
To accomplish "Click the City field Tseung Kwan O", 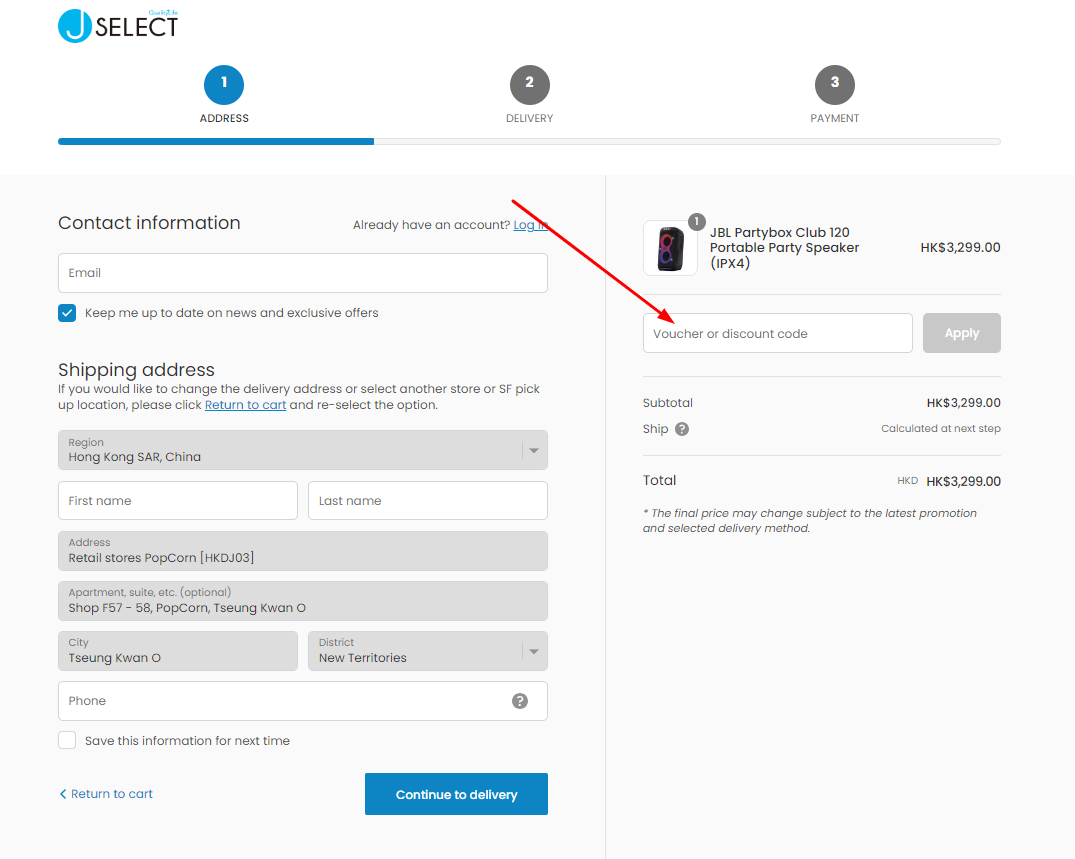I will point(178,651).
